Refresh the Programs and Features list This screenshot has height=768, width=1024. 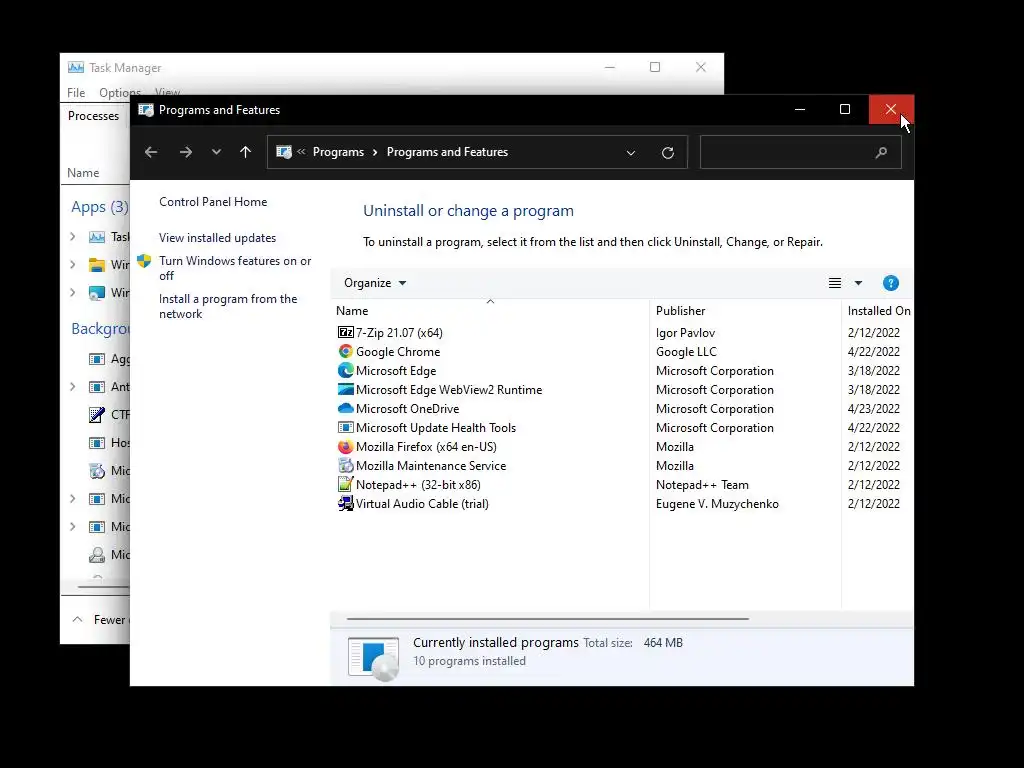(667, 152)
